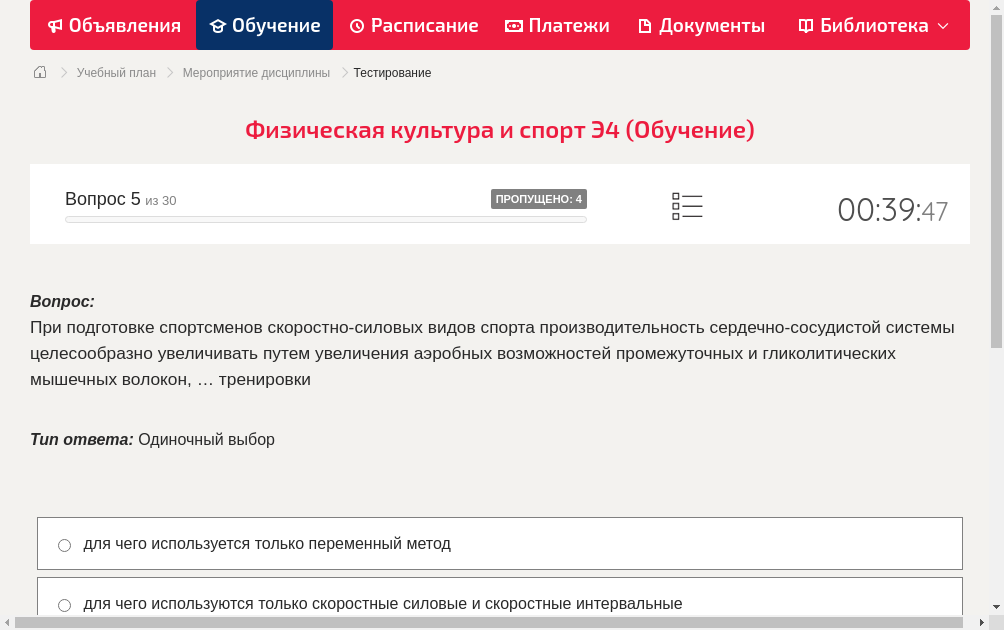This screenshot has width=1004, height=630.
Task: Open breadcrumb expander after Учебный план
Action: click(x=168, y=73)
